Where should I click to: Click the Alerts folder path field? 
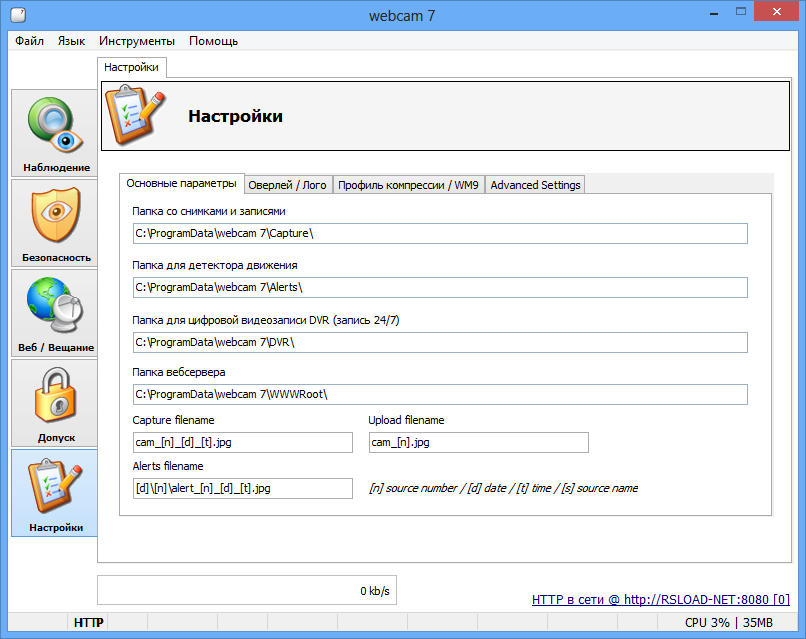(440, 287)
